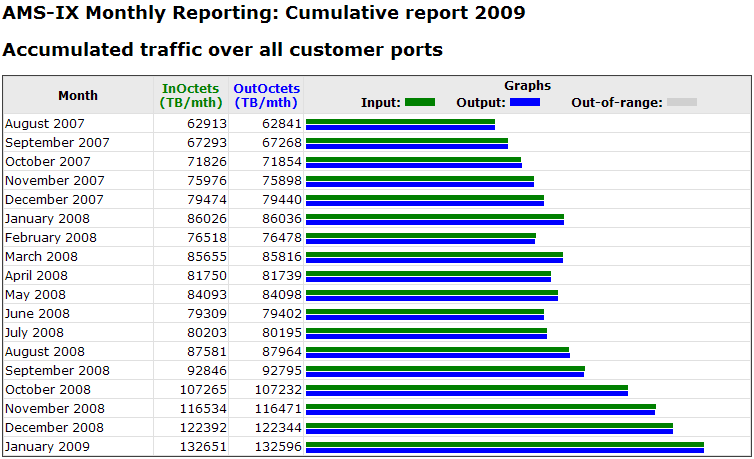Click OutOctets value 86036
Viewport: 754px width, 459px height.
pos(282,219)
